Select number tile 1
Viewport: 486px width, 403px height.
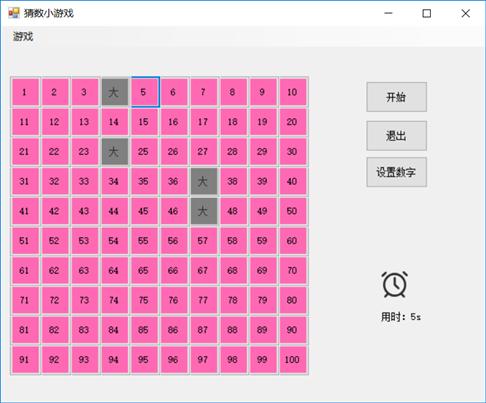click(x=25, y=92)
